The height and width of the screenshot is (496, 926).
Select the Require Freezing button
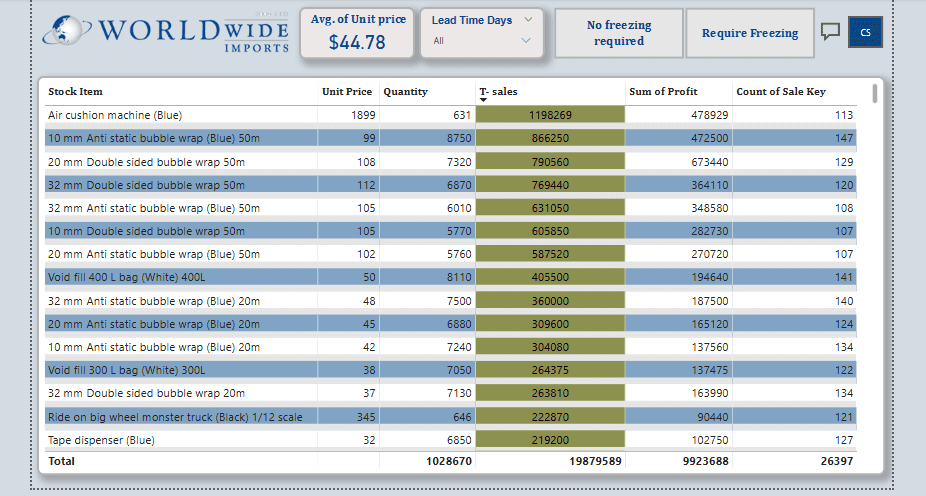[749, 33]
